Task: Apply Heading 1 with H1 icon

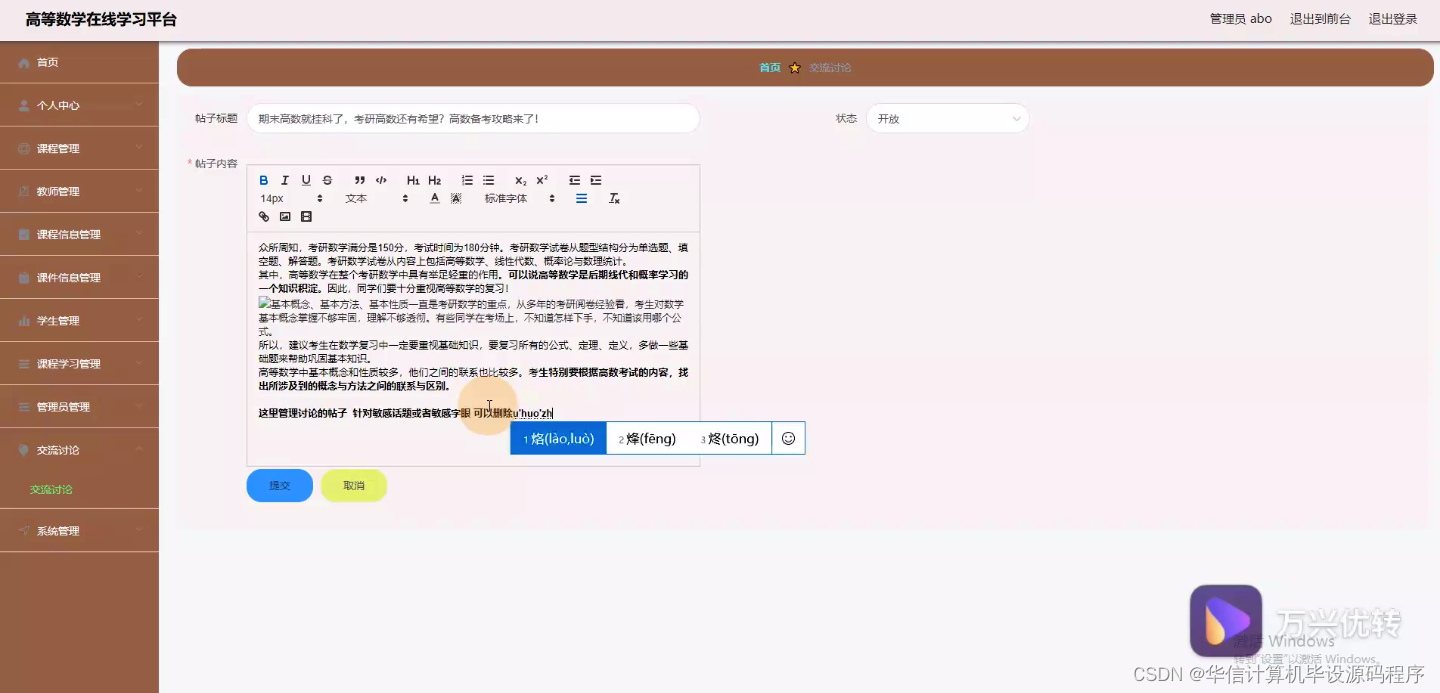Action: 413,180
